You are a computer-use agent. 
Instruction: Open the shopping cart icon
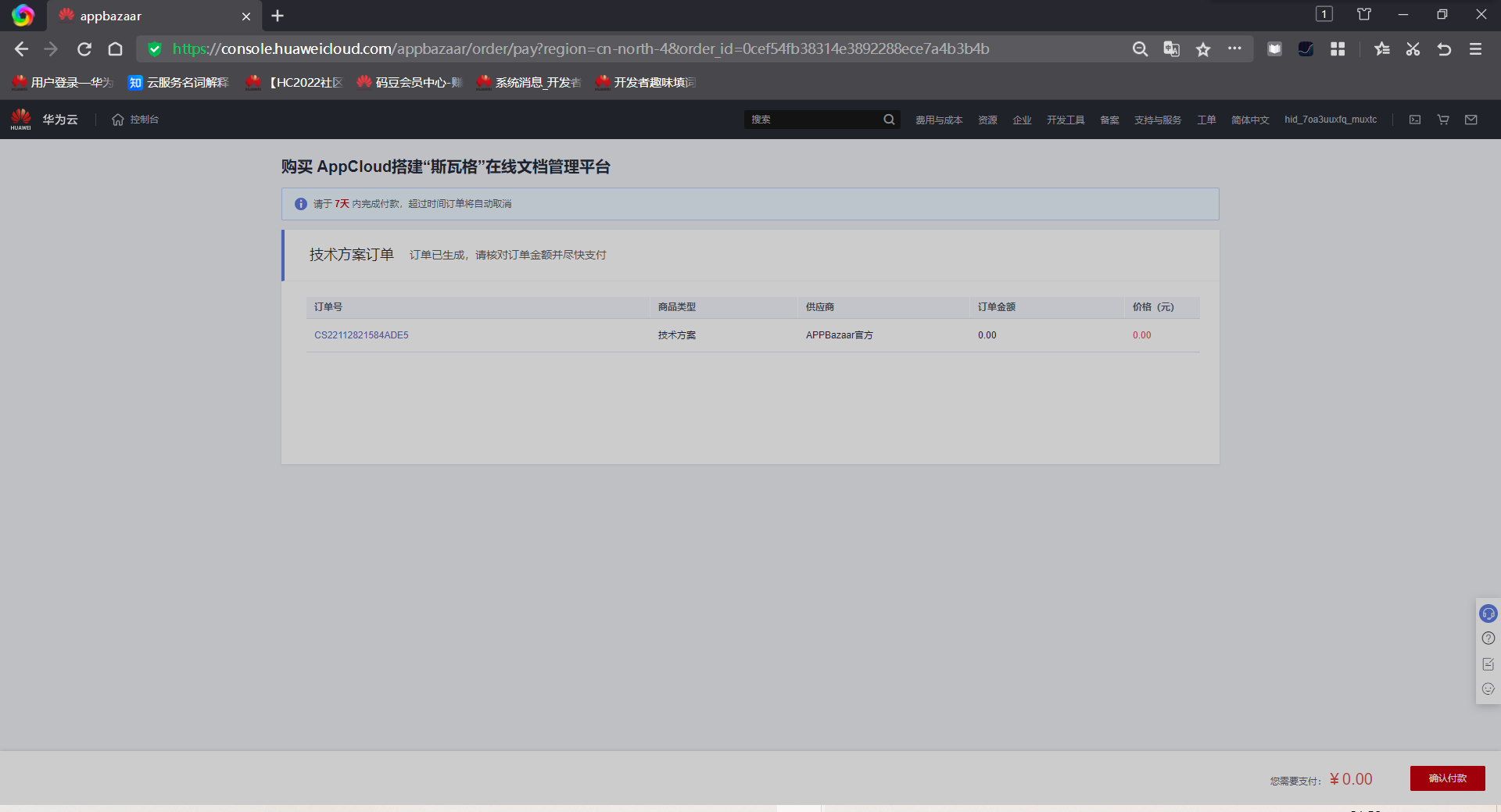point(1443,120)
